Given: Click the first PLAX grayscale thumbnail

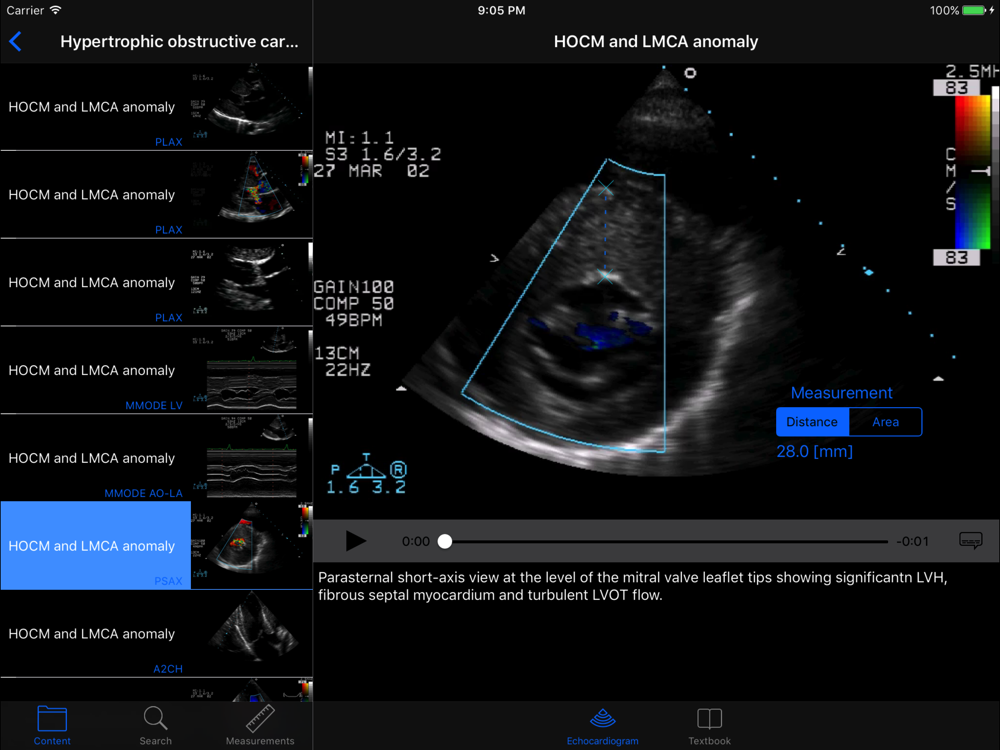Looking at the screenshot, I should (x=252, y=107).
